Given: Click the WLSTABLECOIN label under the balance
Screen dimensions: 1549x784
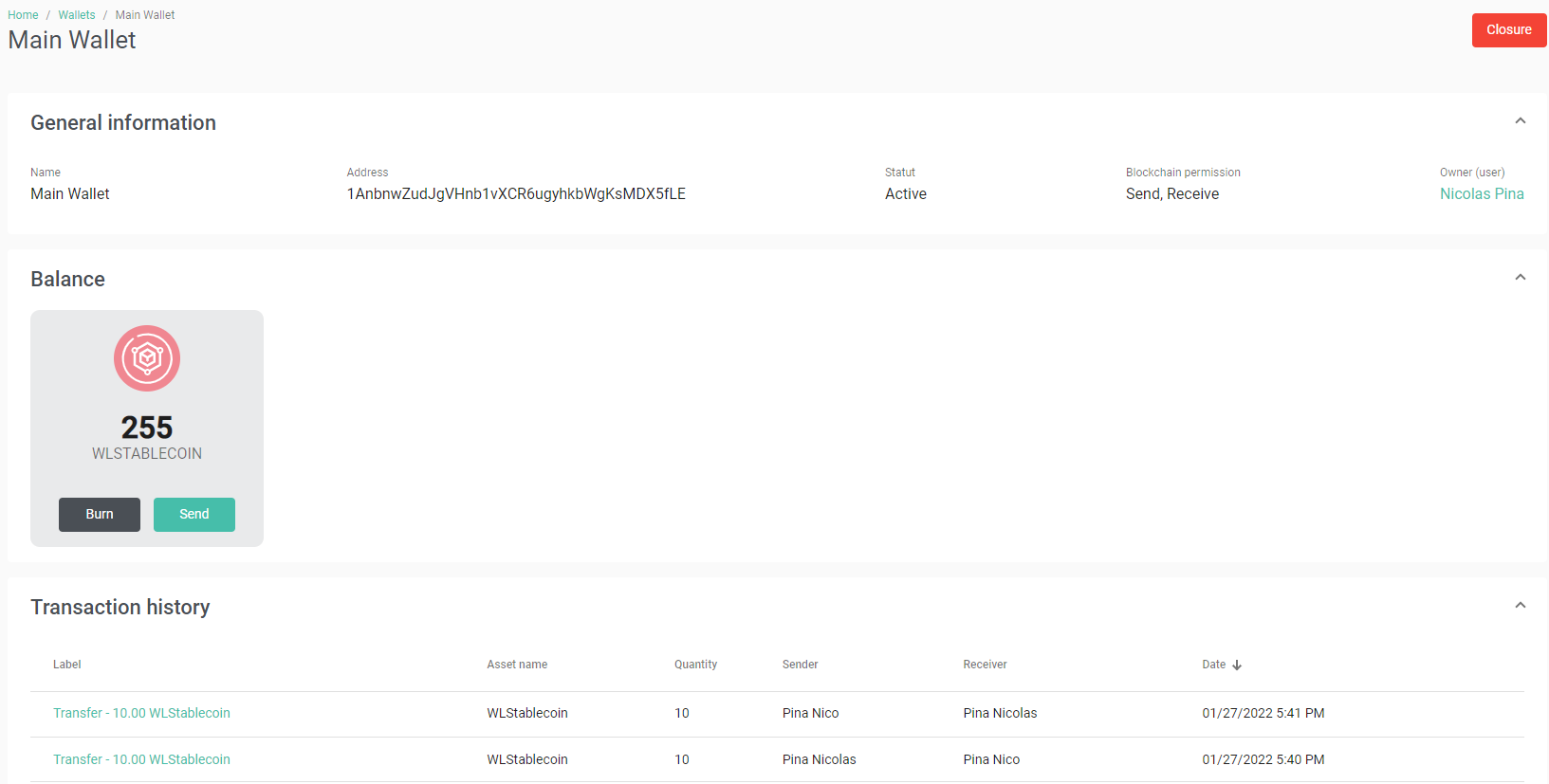Looking at the screenshot, I should click(147, 454).
